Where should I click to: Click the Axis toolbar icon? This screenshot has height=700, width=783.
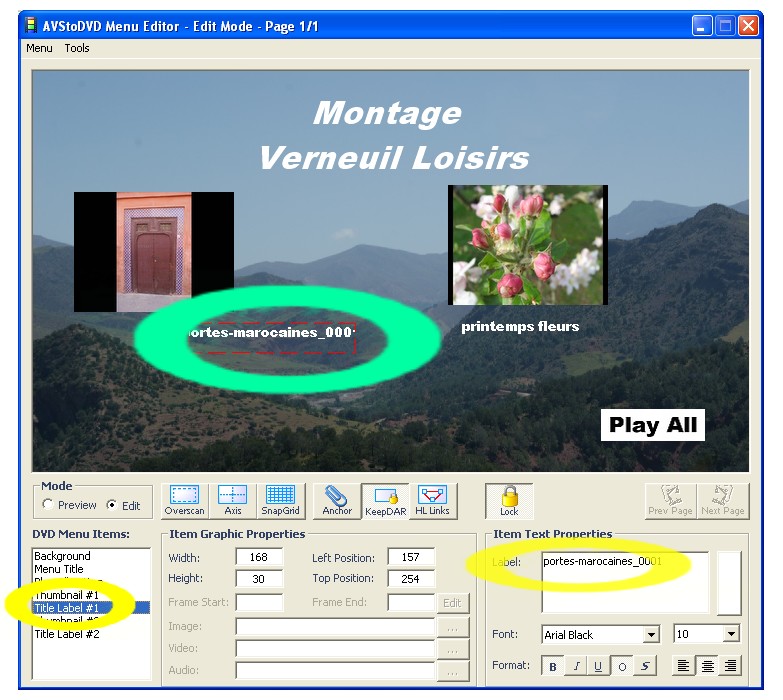[x=232, y=500]
